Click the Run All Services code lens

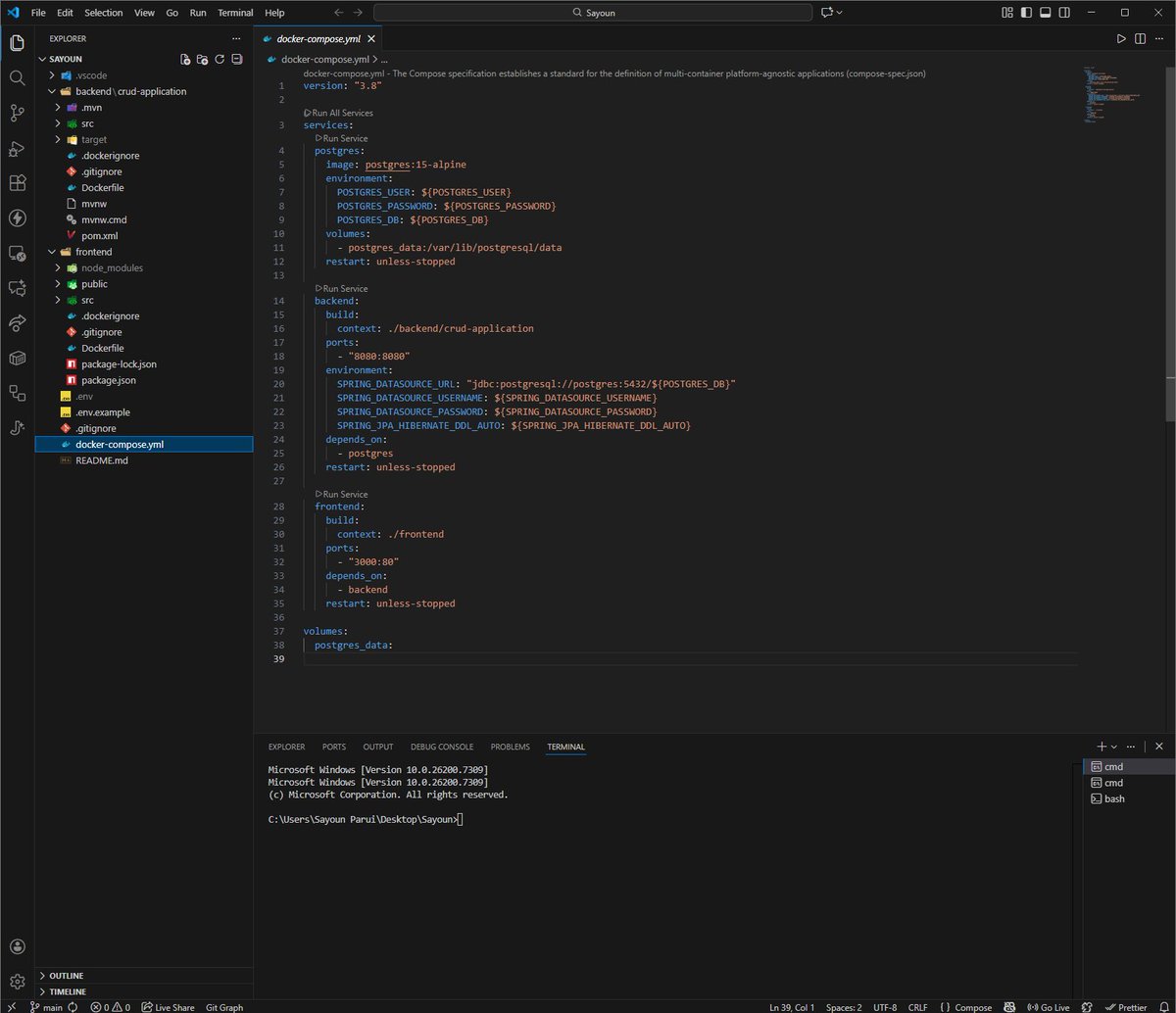tap(338, 113)
